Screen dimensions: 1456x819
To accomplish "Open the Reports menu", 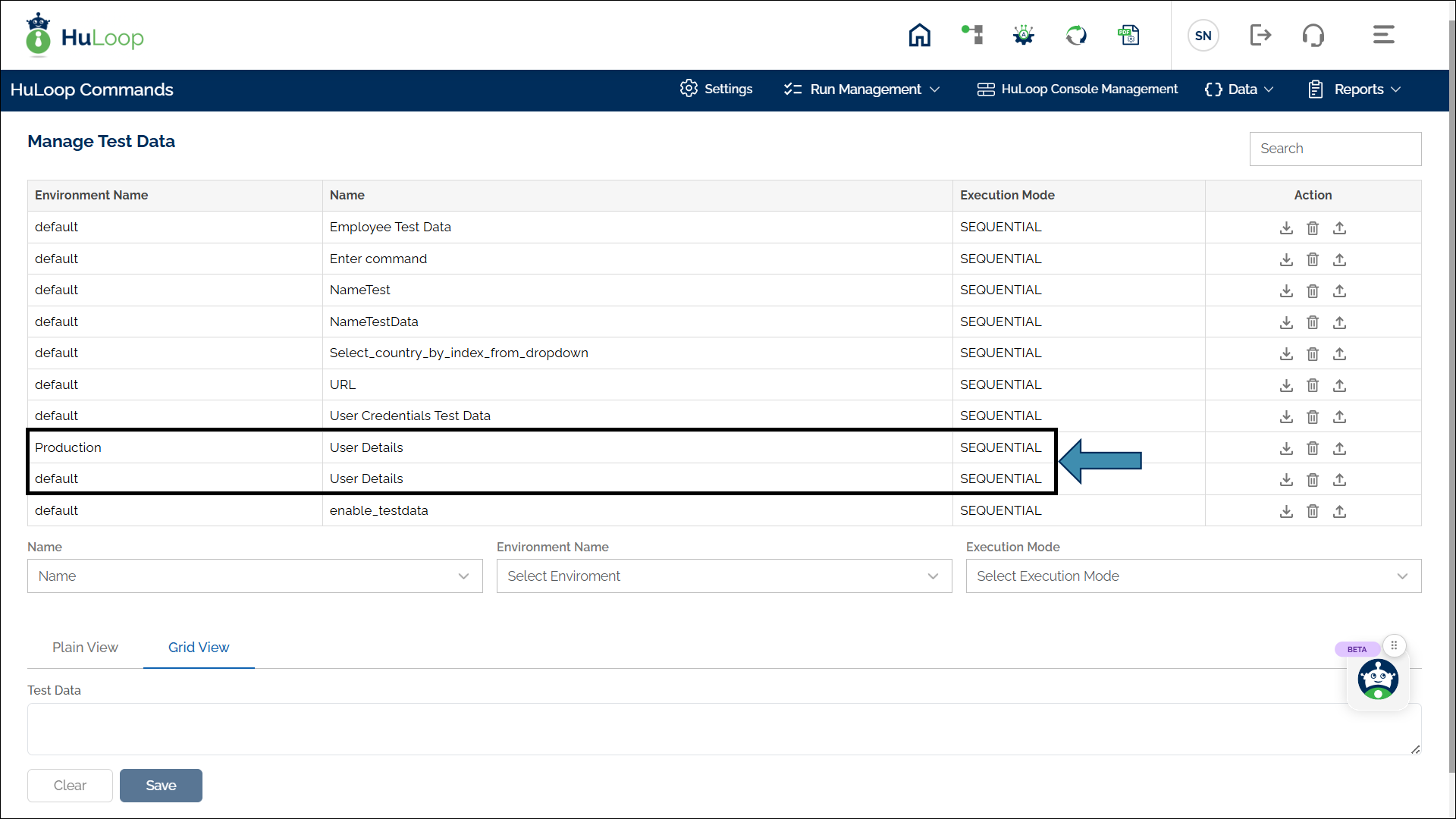I will click(x=1355, y=89).
